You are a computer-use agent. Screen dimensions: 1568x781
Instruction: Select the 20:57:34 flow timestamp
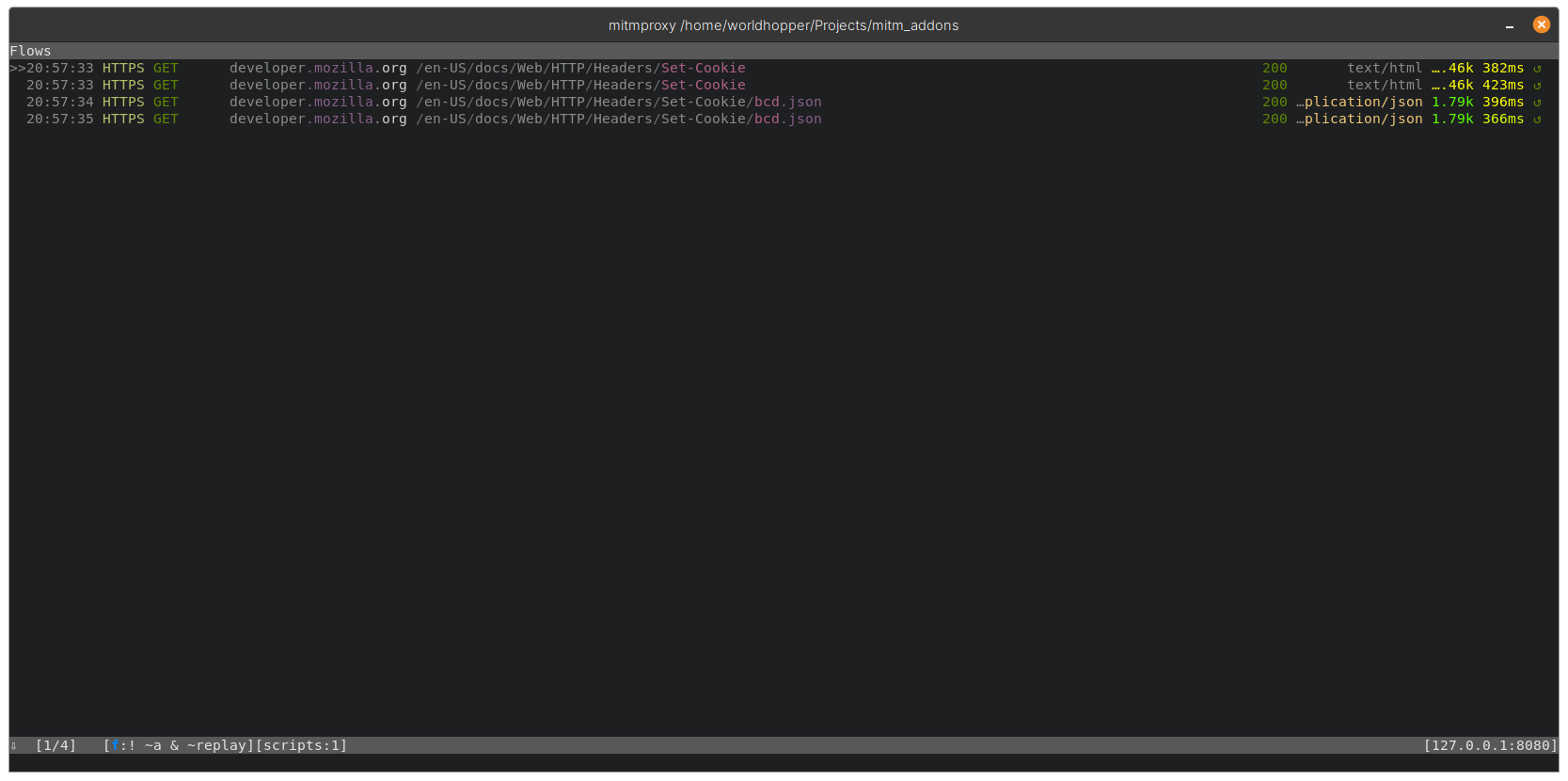pyautogui.click(x=60, y=102)
